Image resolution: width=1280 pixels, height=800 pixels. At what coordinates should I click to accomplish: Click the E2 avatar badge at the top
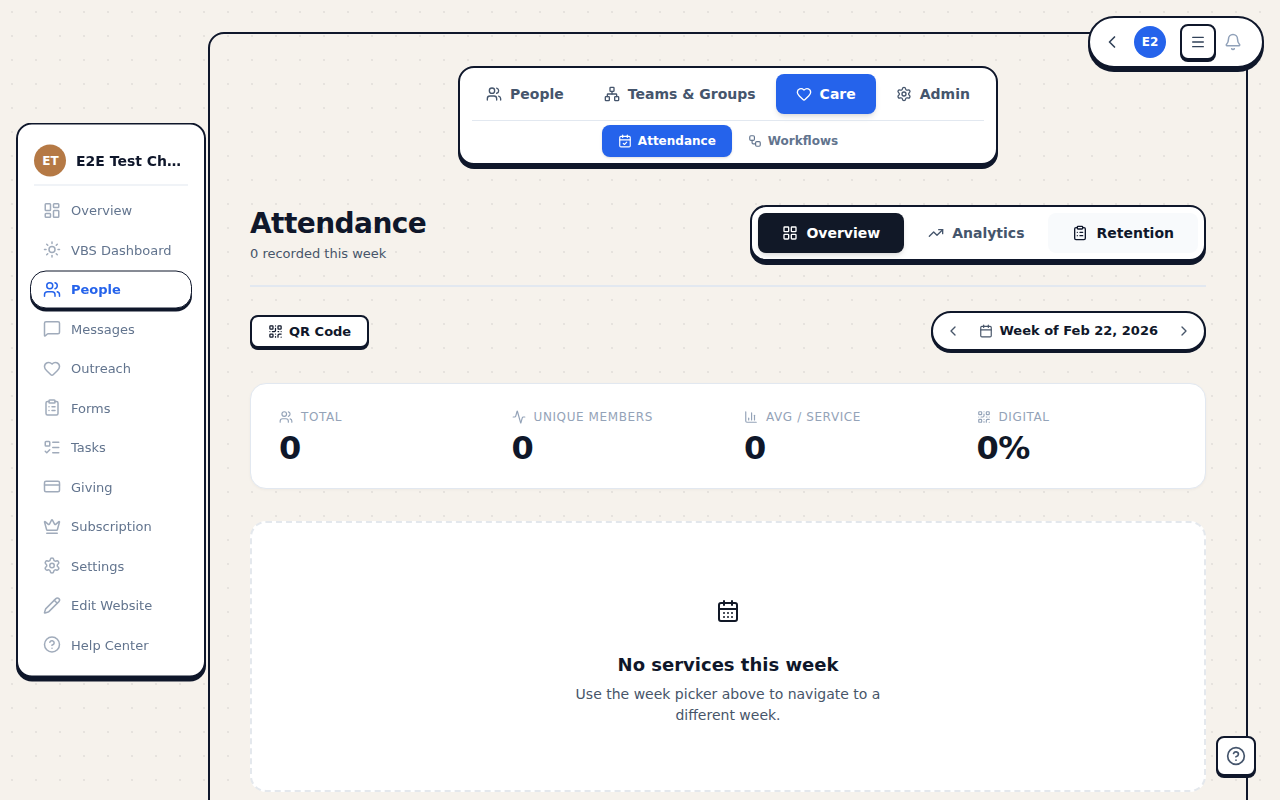1149,42
